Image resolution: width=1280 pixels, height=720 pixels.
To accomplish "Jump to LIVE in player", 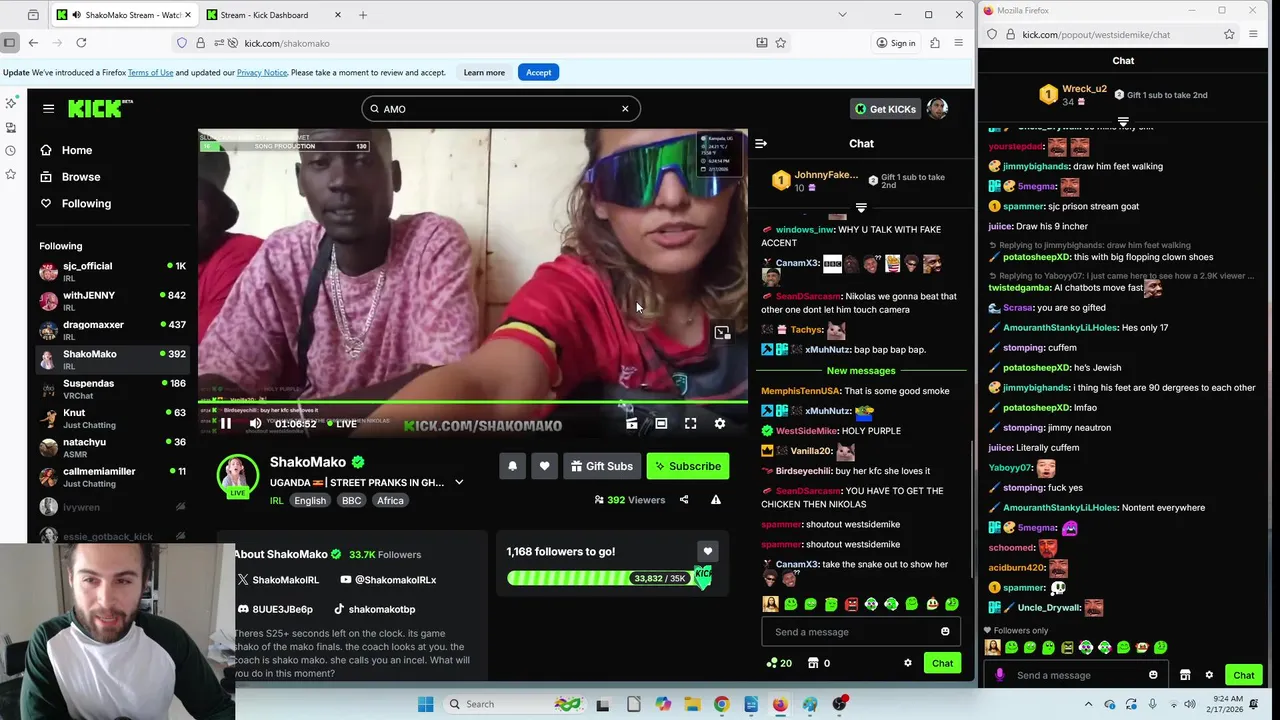I will [342, 424].
